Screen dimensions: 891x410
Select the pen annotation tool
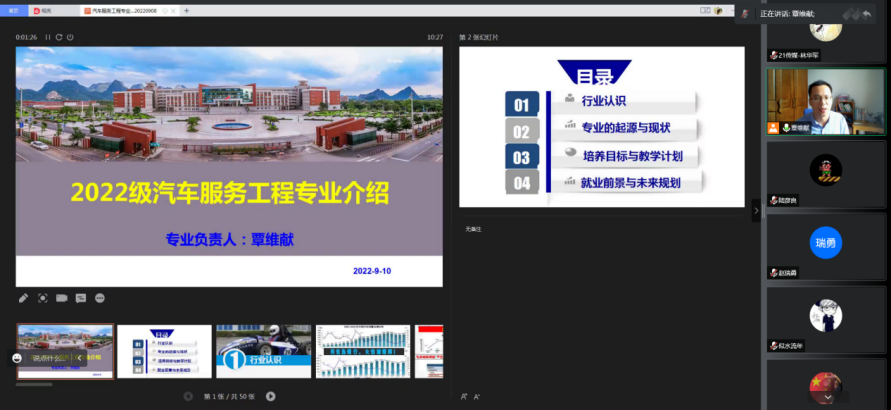[x=24, y=298]
